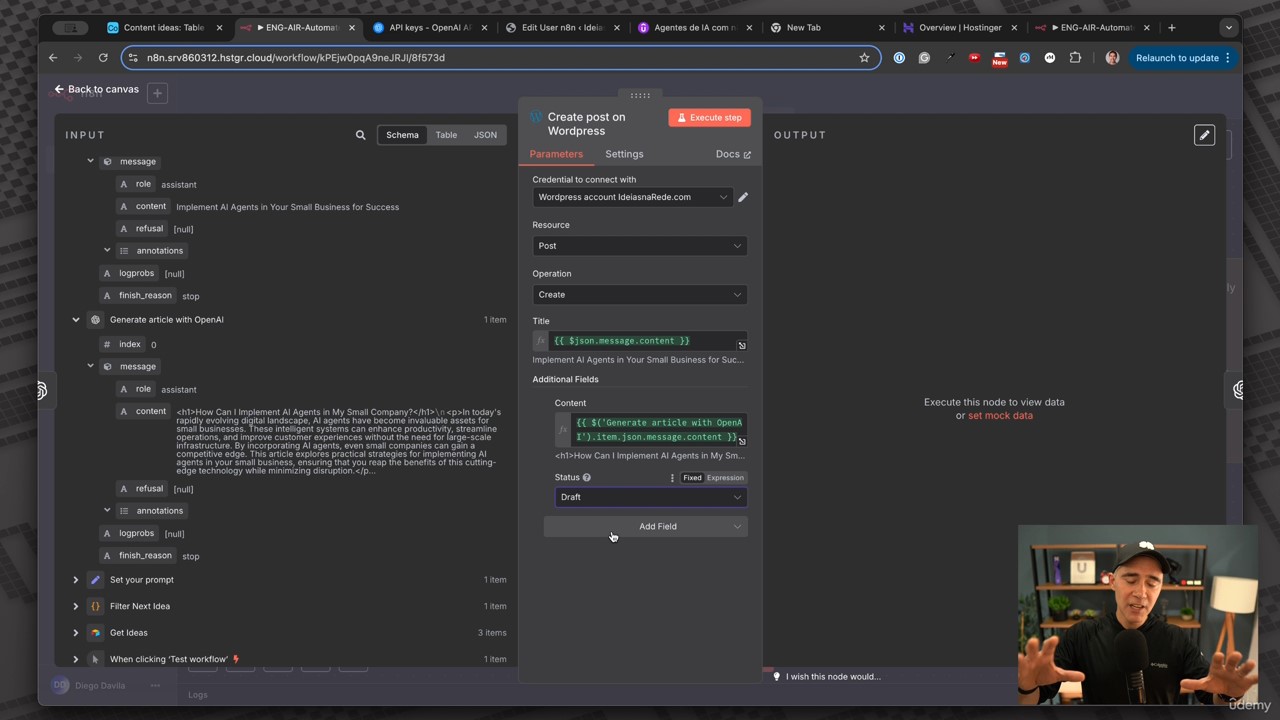The height and width of the screenshot is (720, 1280).
Task: Switch to Agentes de IA com n8n browser tab
Action: click(x=696, y=28)
